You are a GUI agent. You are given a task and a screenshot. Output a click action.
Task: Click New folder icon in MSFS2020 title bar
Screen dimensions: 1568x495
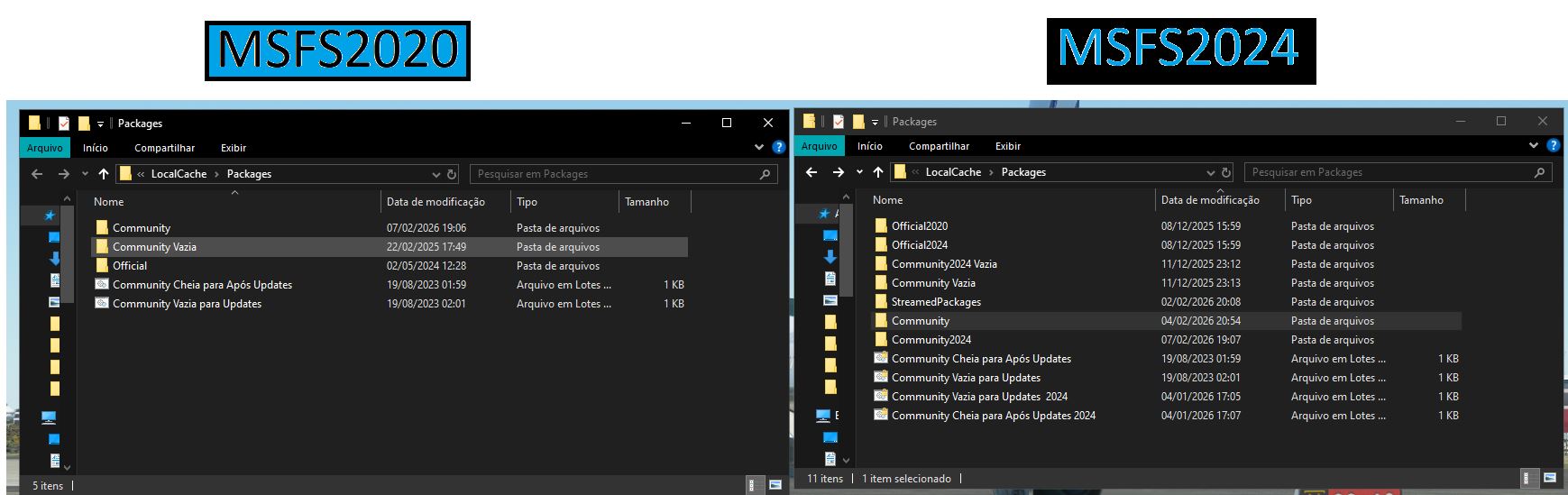(x=84, y=124)
